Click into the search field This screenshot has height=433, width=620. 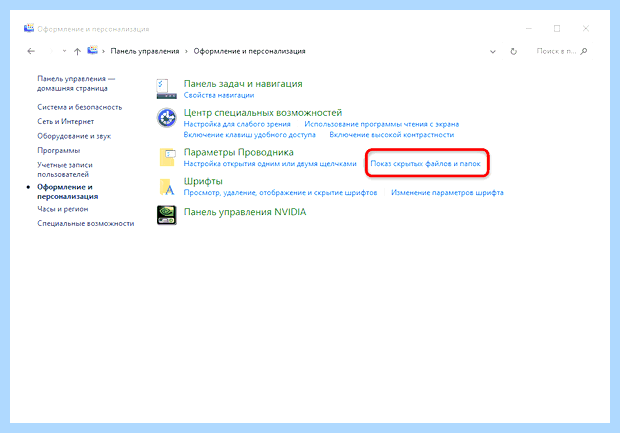(556, 51)
